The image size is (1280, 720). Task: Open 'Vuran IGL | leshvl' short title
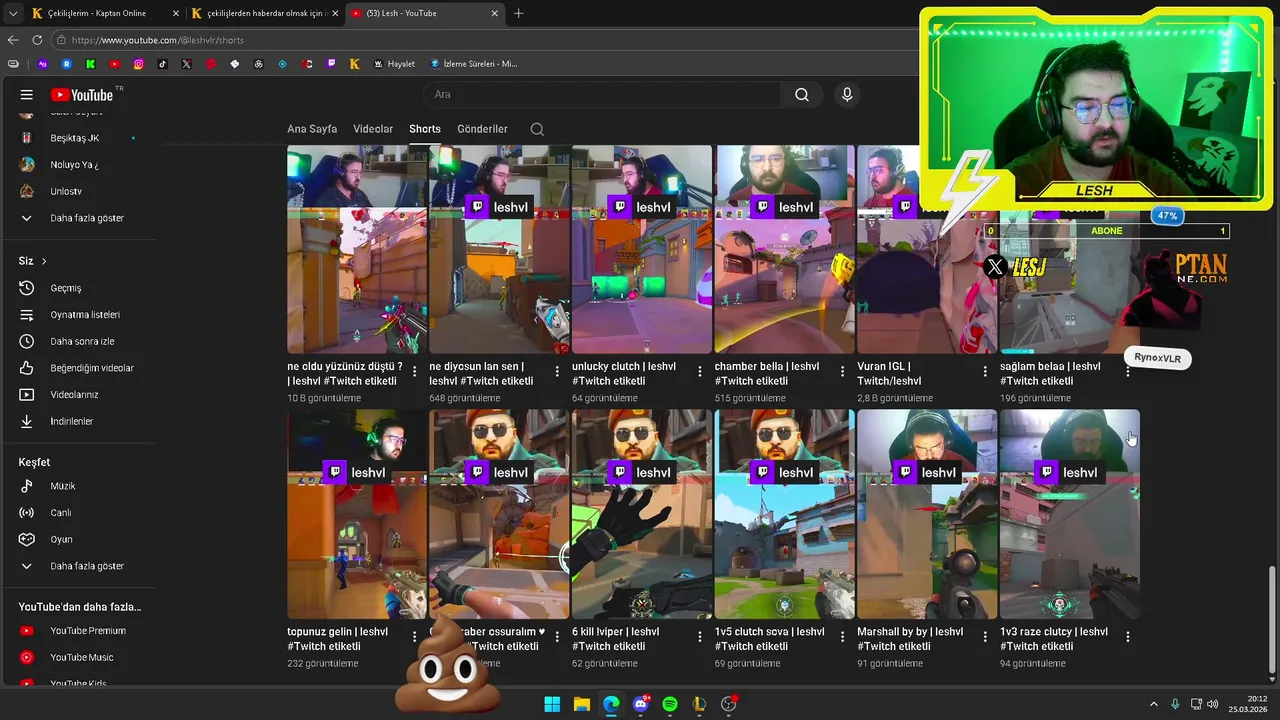[890, 373]
